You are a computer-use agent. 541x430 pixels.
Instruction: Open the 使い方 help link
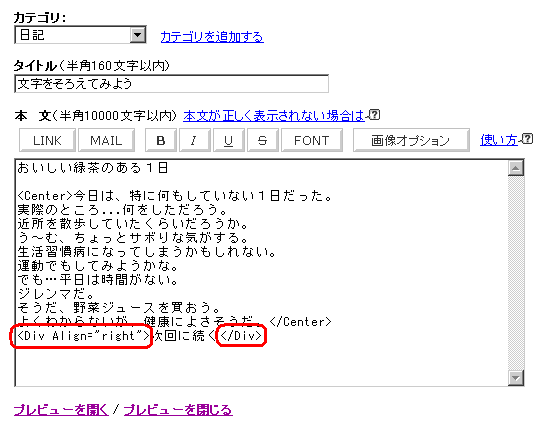click(x=499, y=140)
